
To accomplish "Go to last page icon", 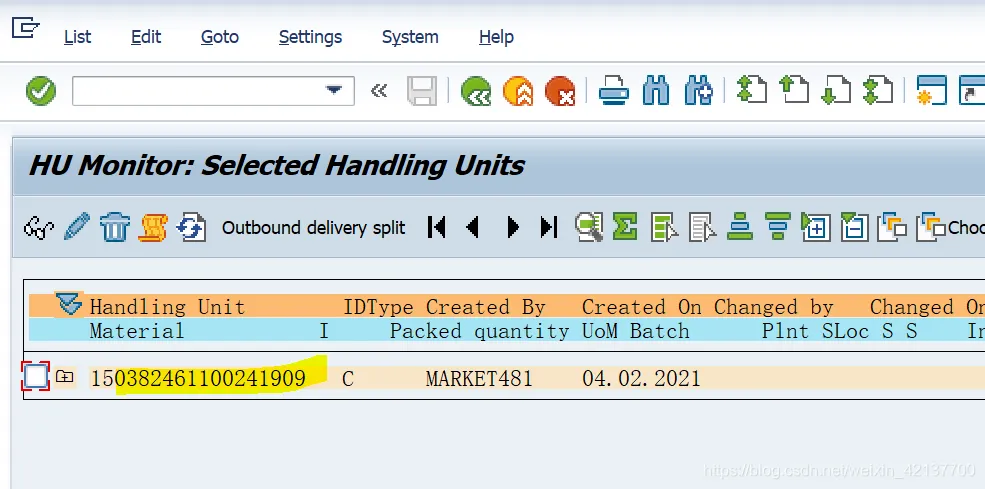I will pos(878,90).
